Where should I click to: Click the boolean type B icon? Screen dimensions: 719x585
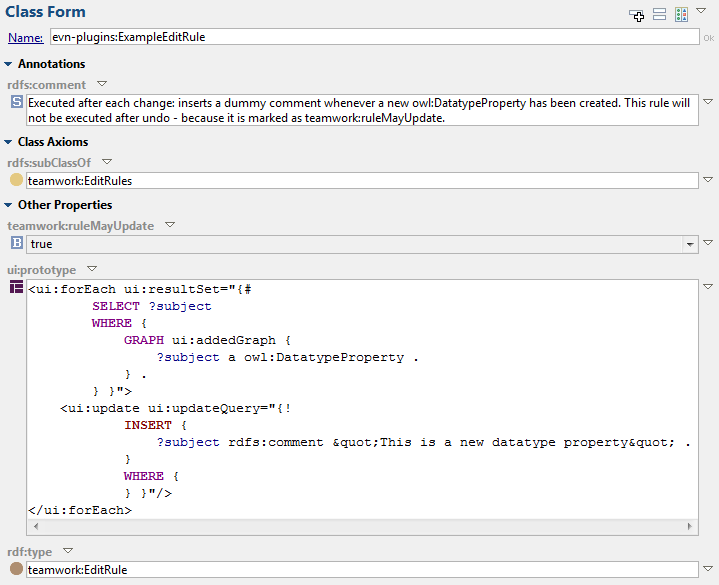(17, 243)
